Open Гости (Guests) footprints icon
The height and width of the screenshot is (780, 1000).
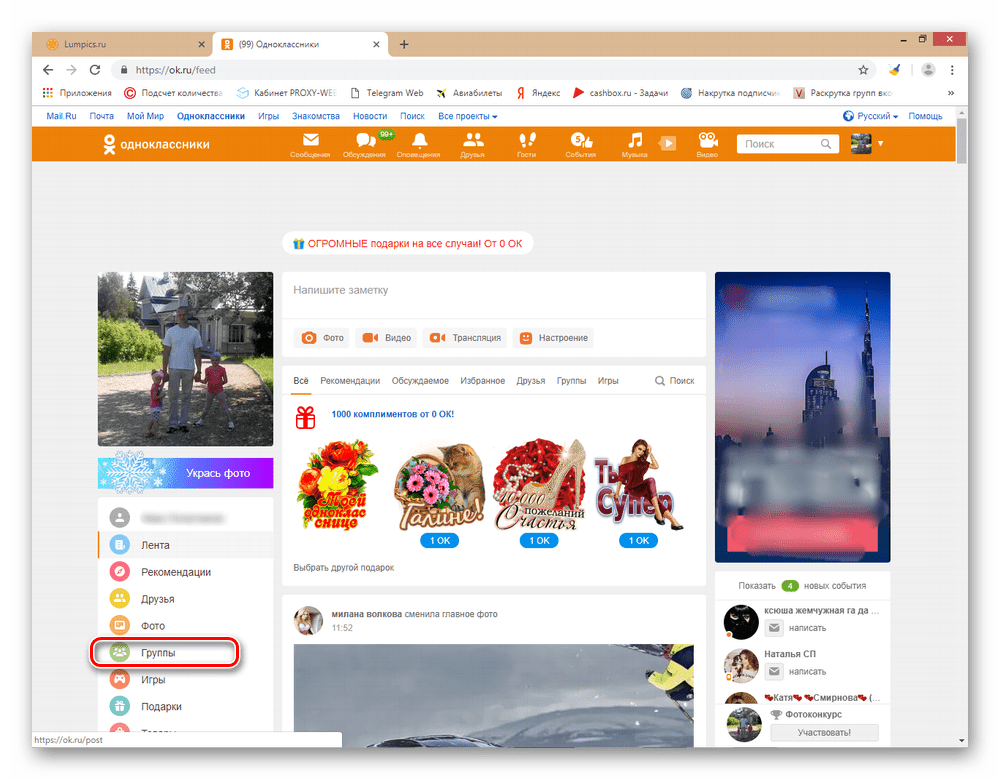pyautogui.click(x=526, y=144)
